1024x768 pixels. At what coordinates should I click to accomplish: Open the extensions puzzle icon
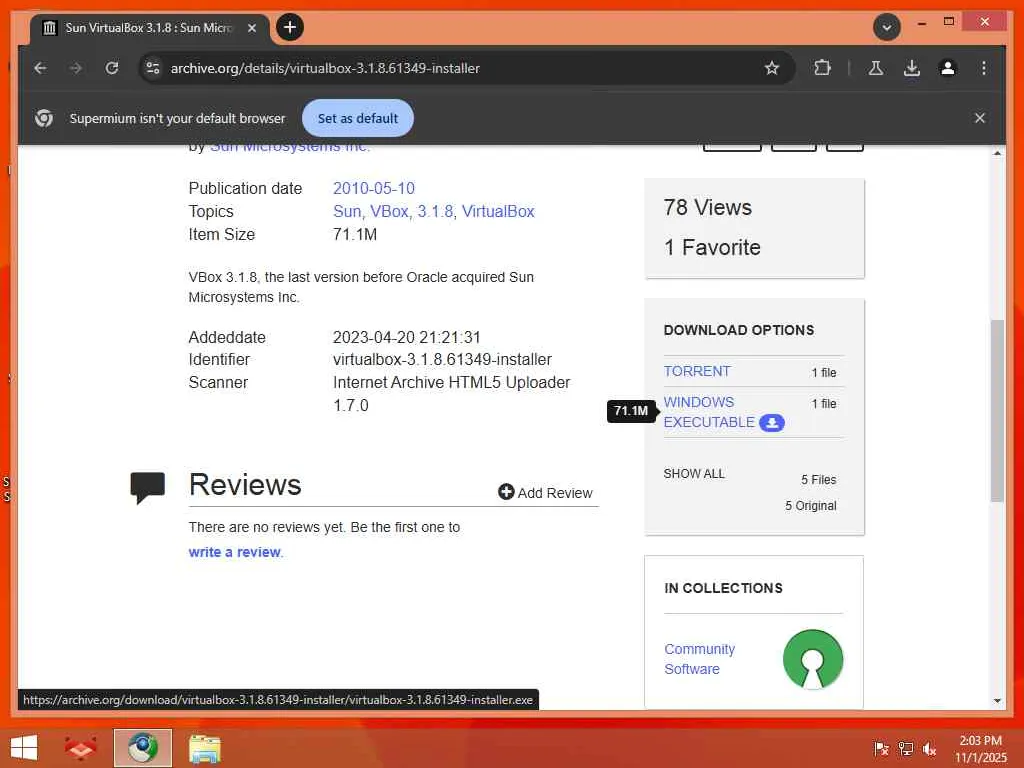point(822,68)
